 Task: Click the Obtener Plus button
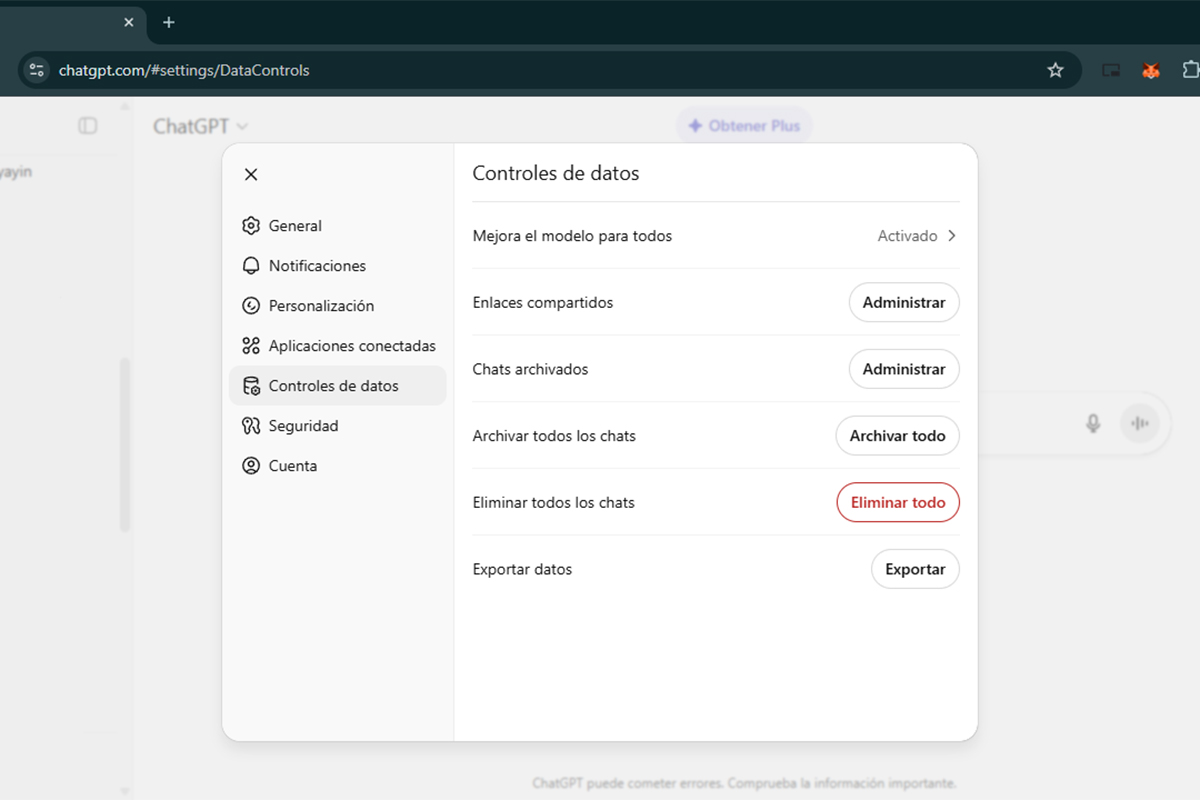(744, 126)
